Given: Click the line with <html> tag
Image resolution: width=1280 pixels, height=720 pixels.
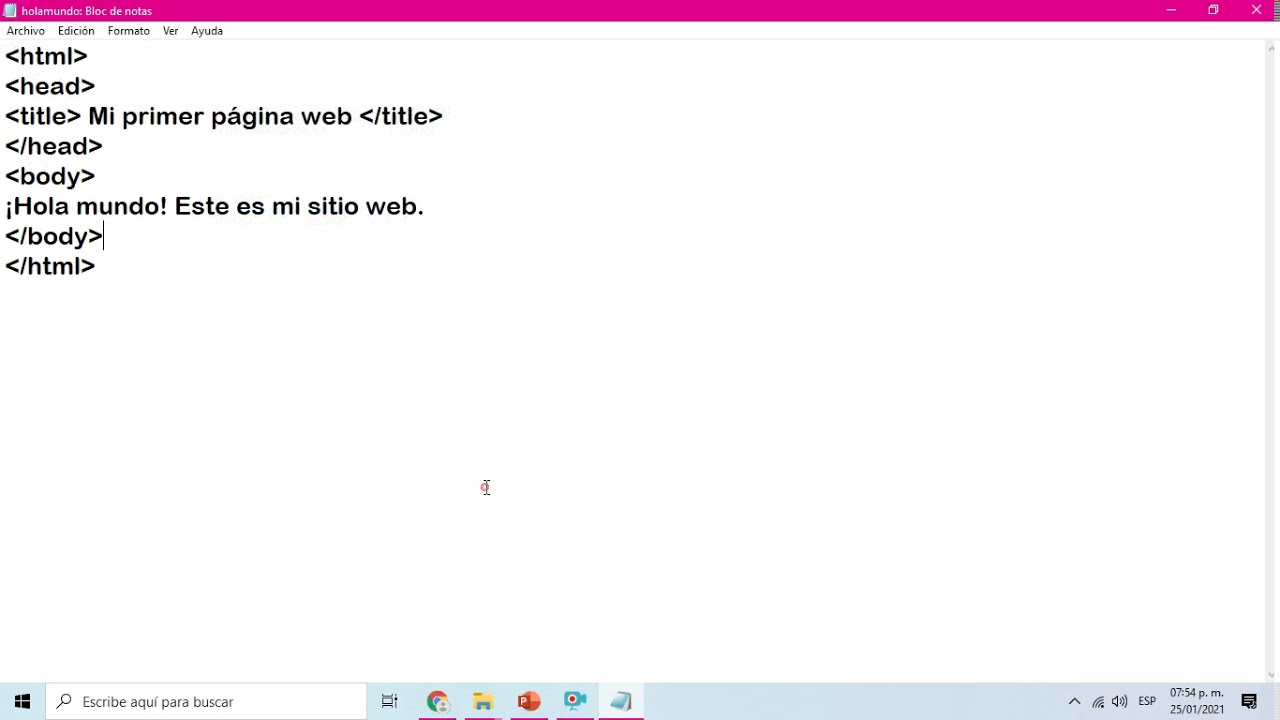Looking at the screenshot, I should click(x=46, y=56).
